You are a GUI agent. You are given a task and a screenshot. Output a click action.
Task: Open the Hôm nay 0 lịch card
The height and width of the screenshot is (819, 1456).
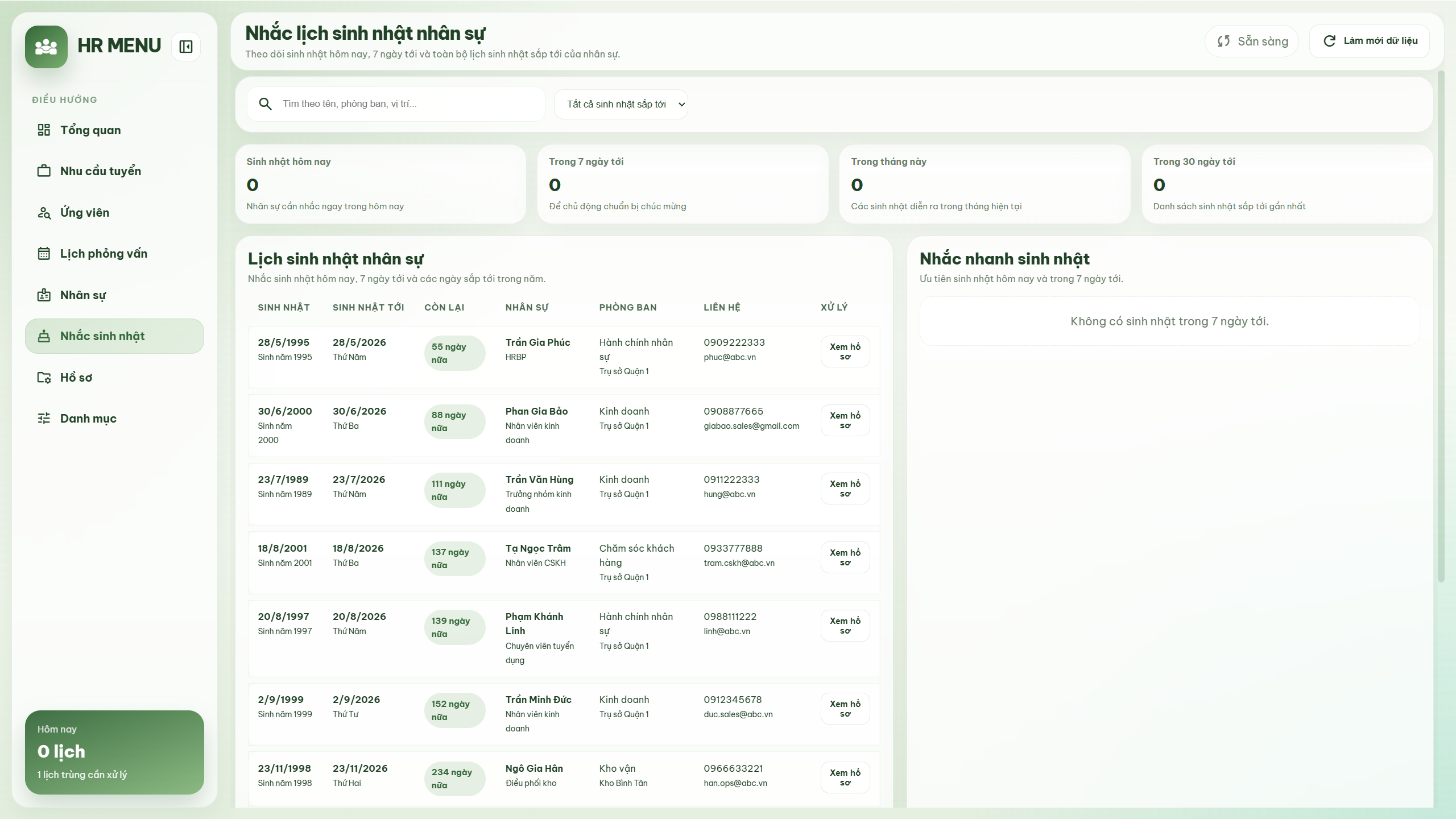point(114,751)
